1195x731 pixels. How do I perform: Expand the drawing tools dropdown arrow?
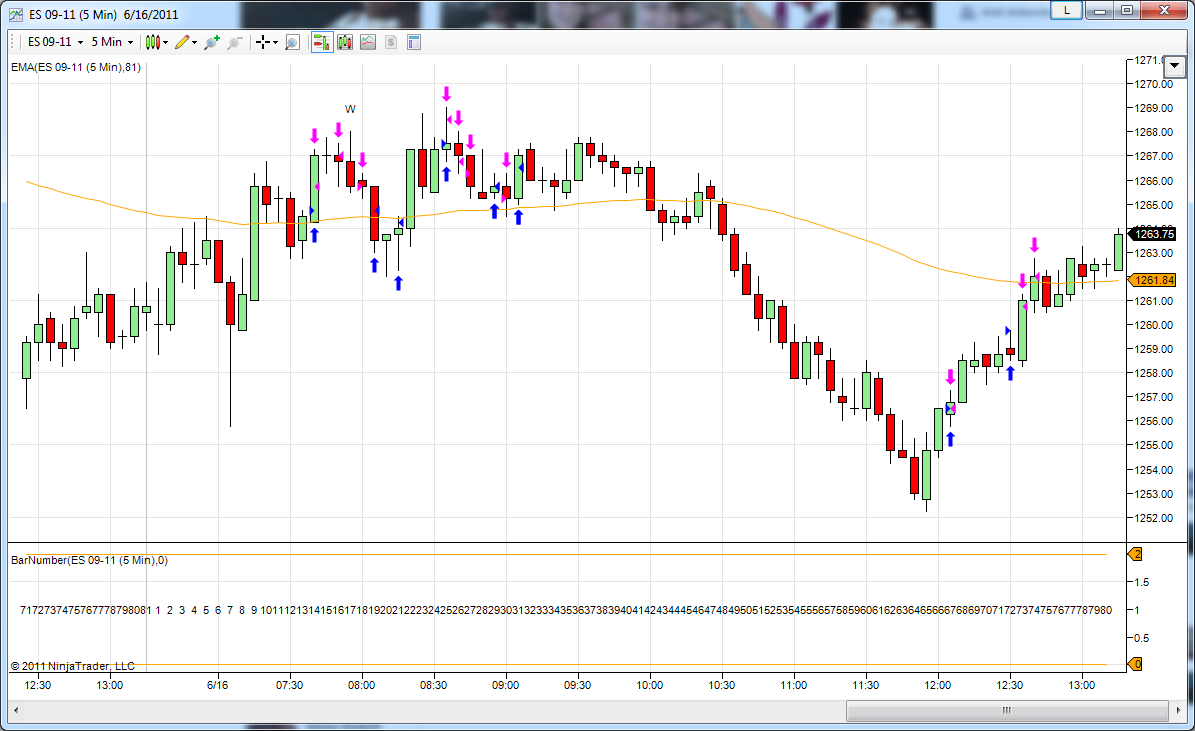(194, 43)
